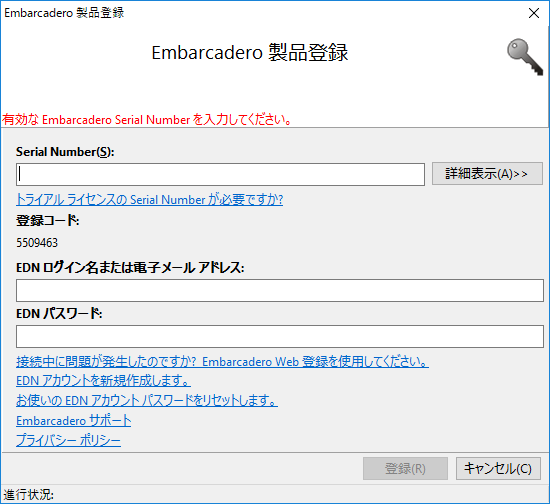Open the Embarcadero Web 登録 connection problem link
The image size is (550, 504).
point(222,362)
